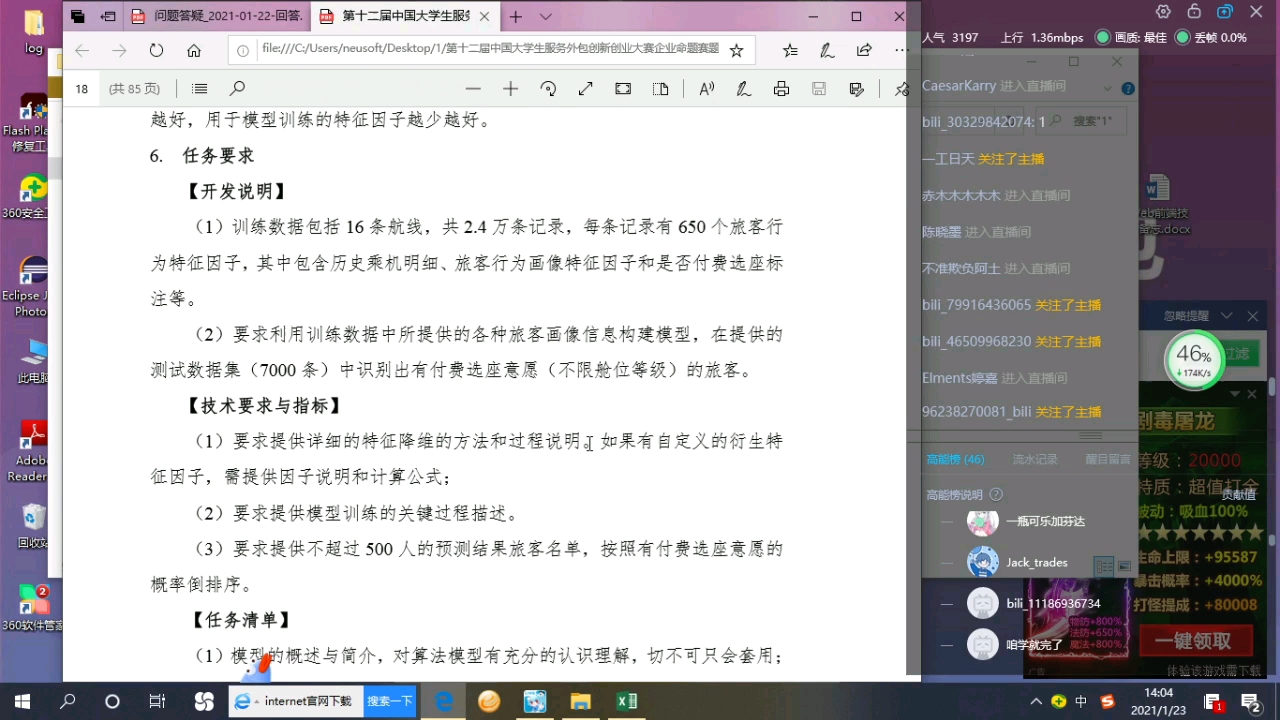Viewport: 1280px width, 720px height.
Task: Open the Adobe Reader desktop shortcut
Action: (x=33, y=451)
